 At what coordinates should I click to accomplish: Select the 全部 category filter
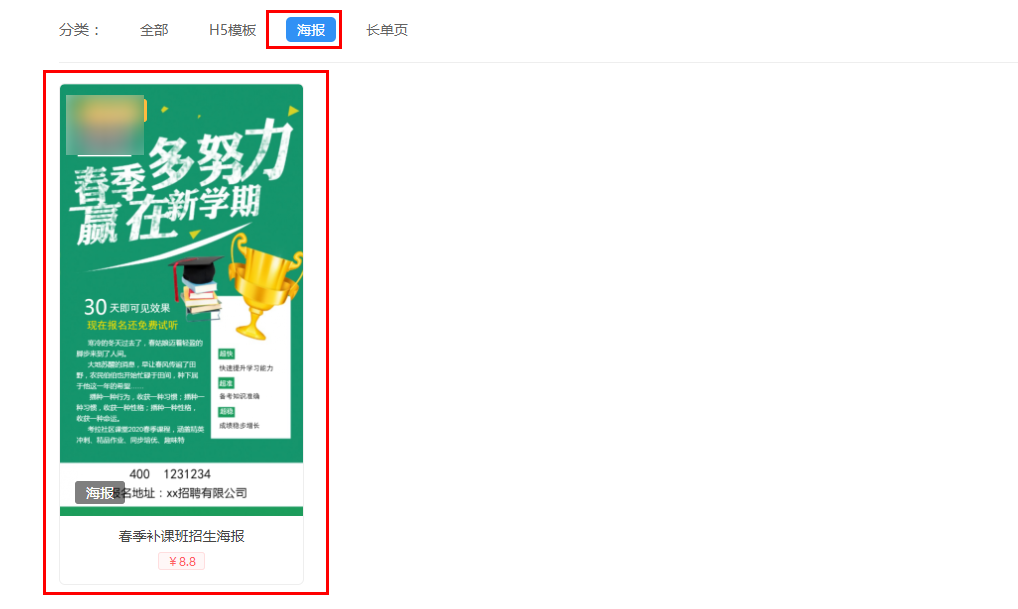click(154, 30)
